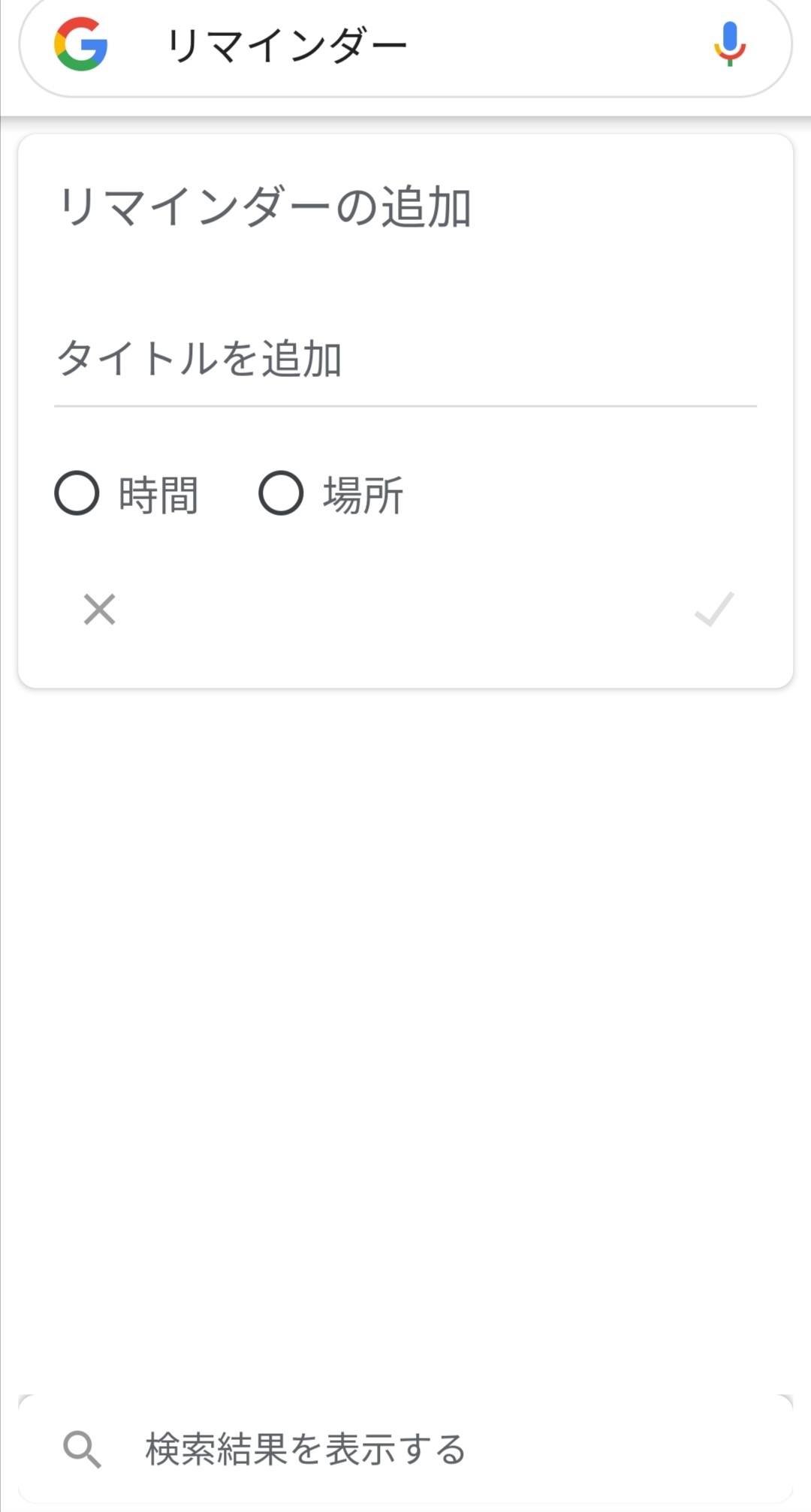Click the 場所 option label text
This screenshot has width=811, height=1512.
(x=363, y=495)
